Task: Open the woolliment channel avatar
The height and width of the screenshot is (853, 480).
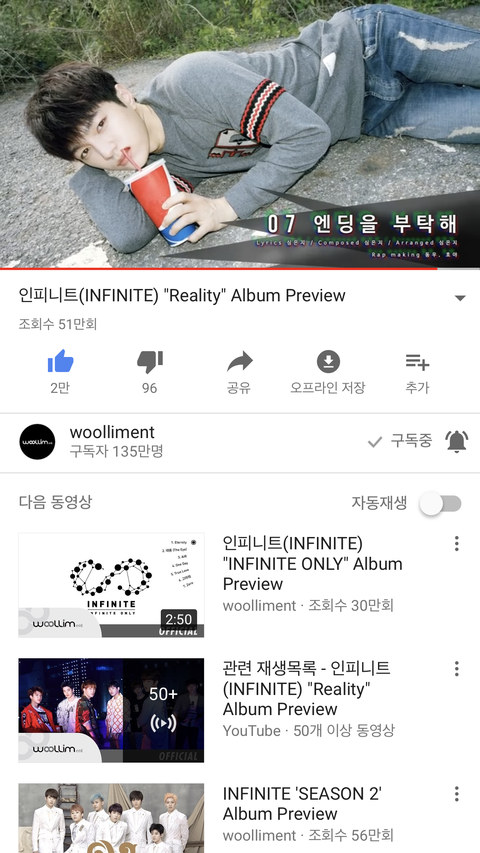Action: click(37, 442)
